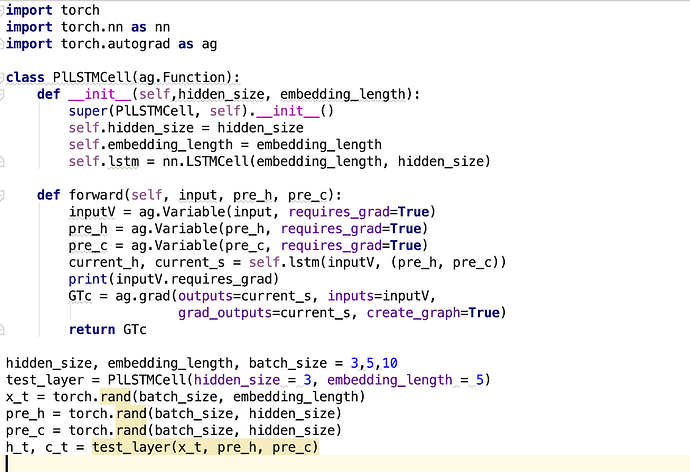Click fold end marker beside torch.autograd import
Screen dimensions: 690x473
click(4, 44)
